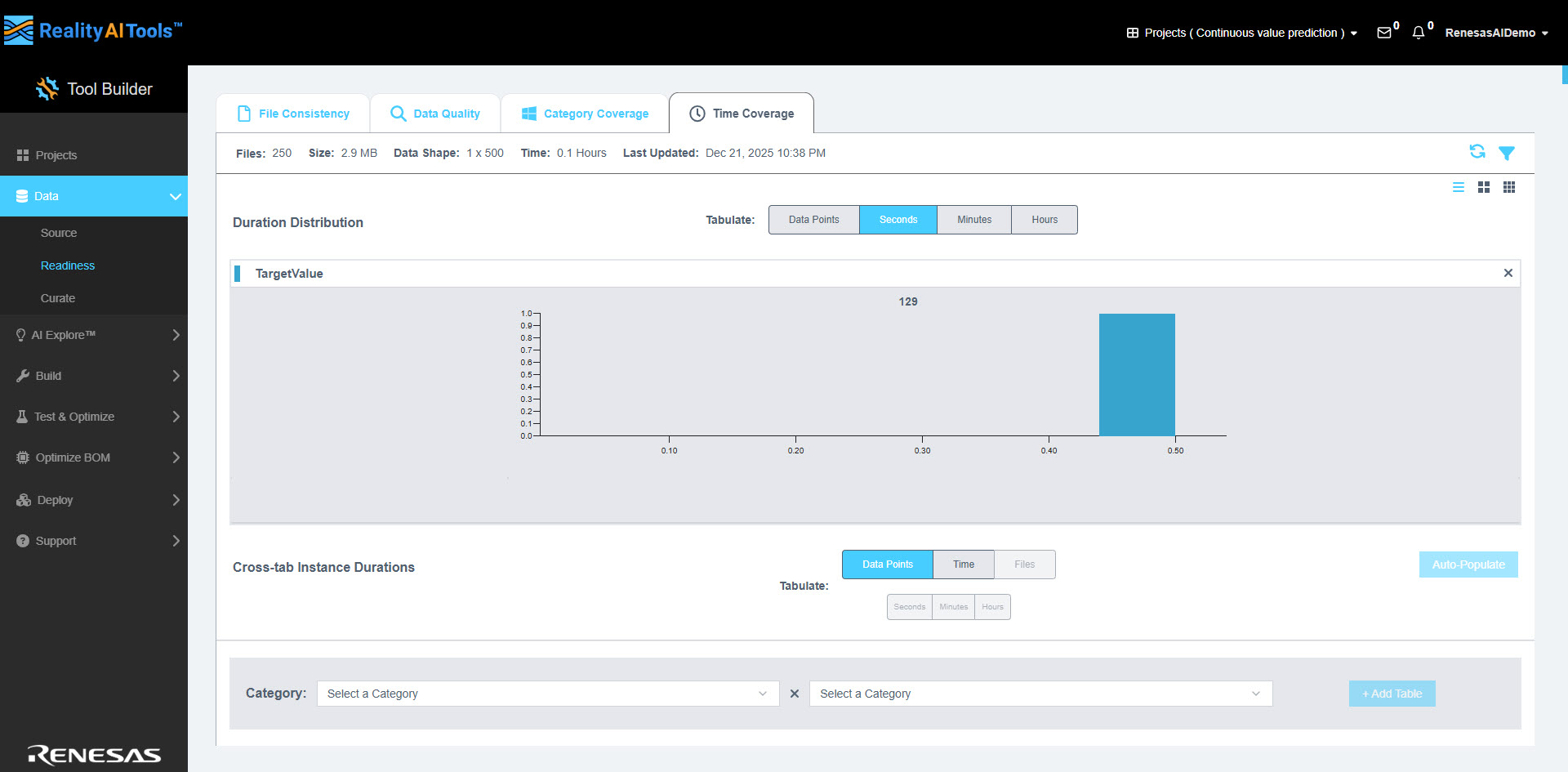Open the Category Coverage tab
This screenshot has width=1568, height=772.
coord(585,114)
